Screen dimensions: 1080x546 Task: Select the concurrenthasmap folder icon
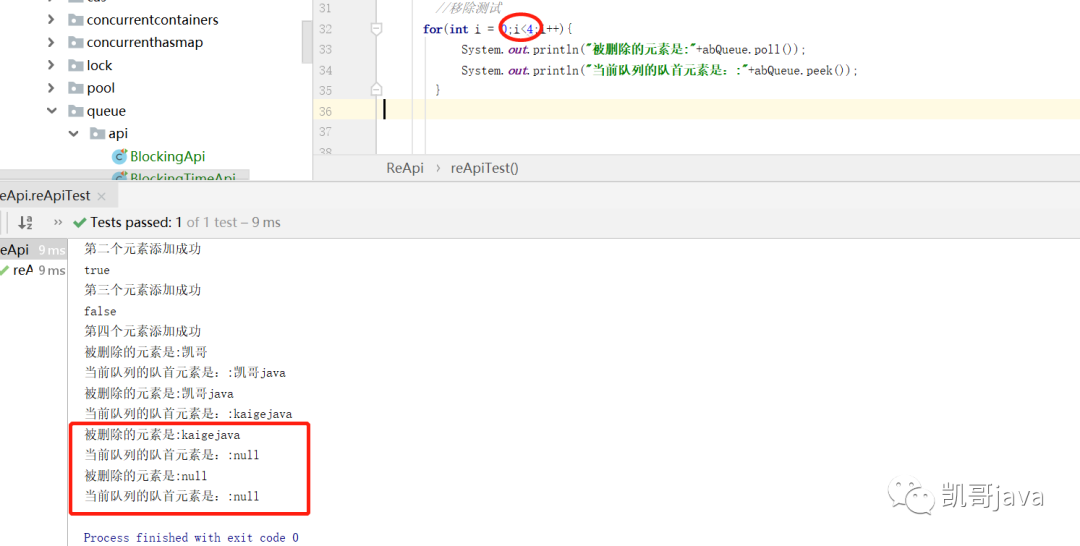pos(76,43)
